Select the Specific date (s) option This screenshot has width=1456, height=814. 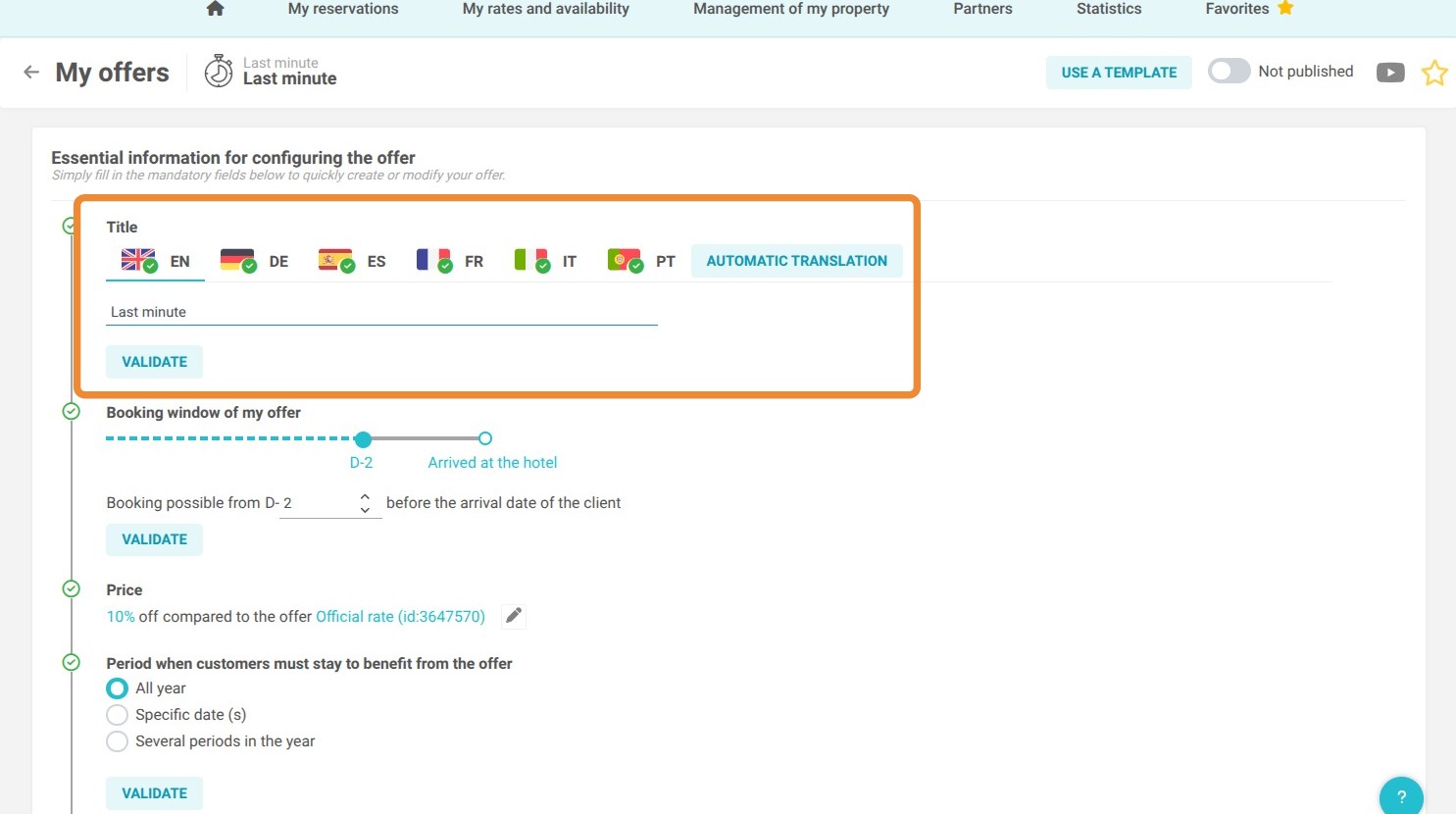click(117, 715)
